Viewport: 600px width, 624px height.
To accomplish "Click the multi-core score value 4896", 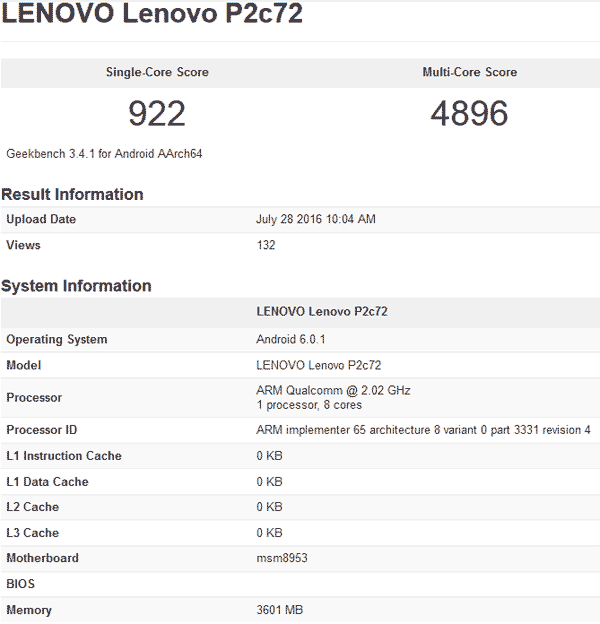I will coord(469,113).
